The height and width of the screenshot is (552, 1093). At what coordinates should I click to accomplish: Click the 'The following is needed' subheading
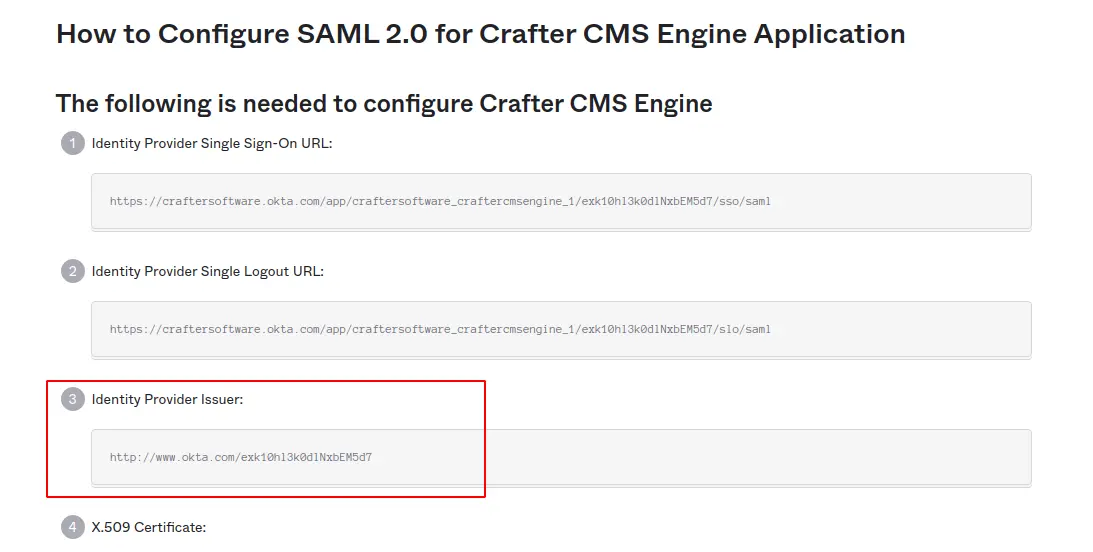coord(384,103)
